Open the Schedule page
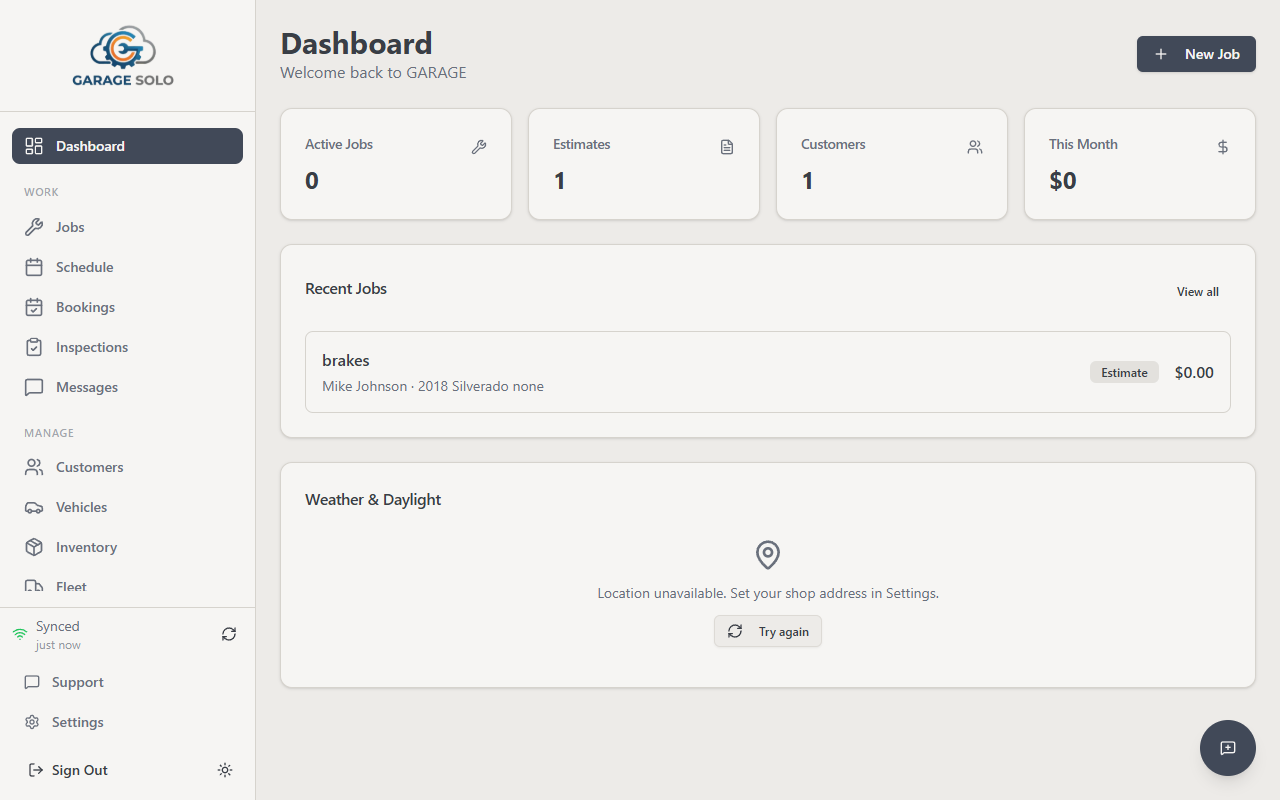1280x800 pixels. click(127, 267)
